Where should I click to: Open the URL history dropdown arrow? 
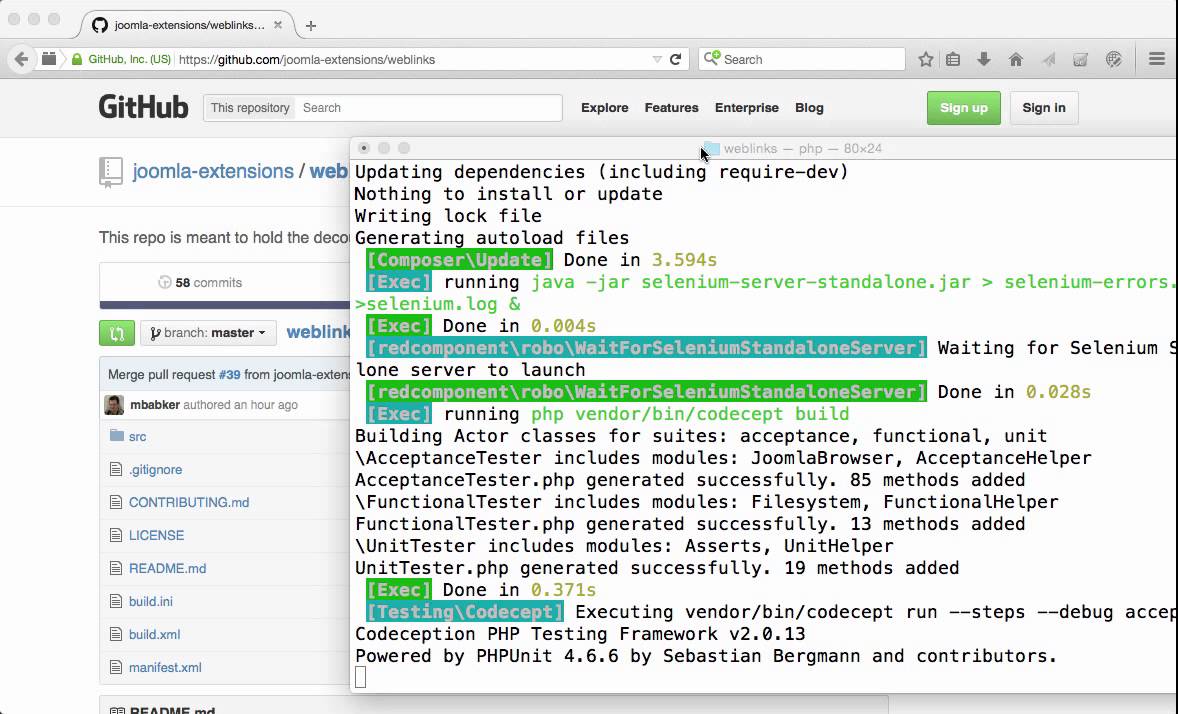point(657,59)
